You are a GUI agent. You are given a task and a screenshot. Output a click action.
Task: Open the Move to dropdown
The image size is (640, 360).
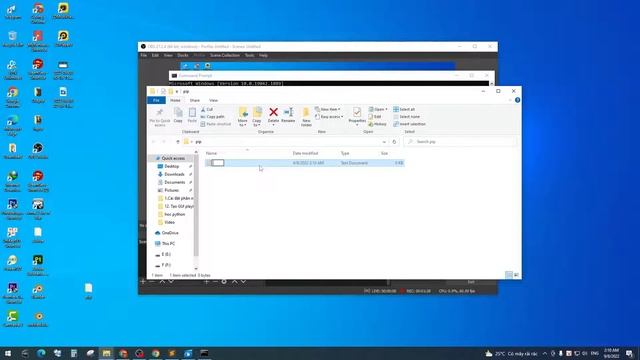pyautogui.click(x=242, y=117)
